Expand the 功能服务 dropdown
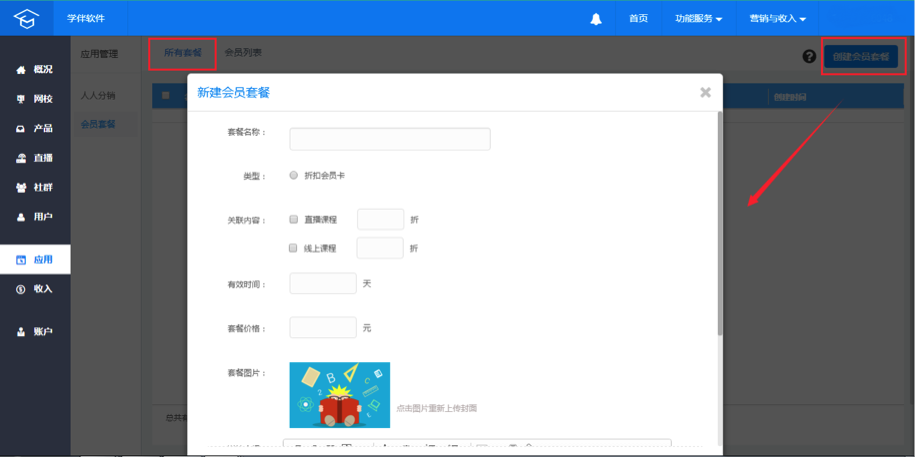Image resolution: width=915 pixels, height=458 pixels. 699,19
